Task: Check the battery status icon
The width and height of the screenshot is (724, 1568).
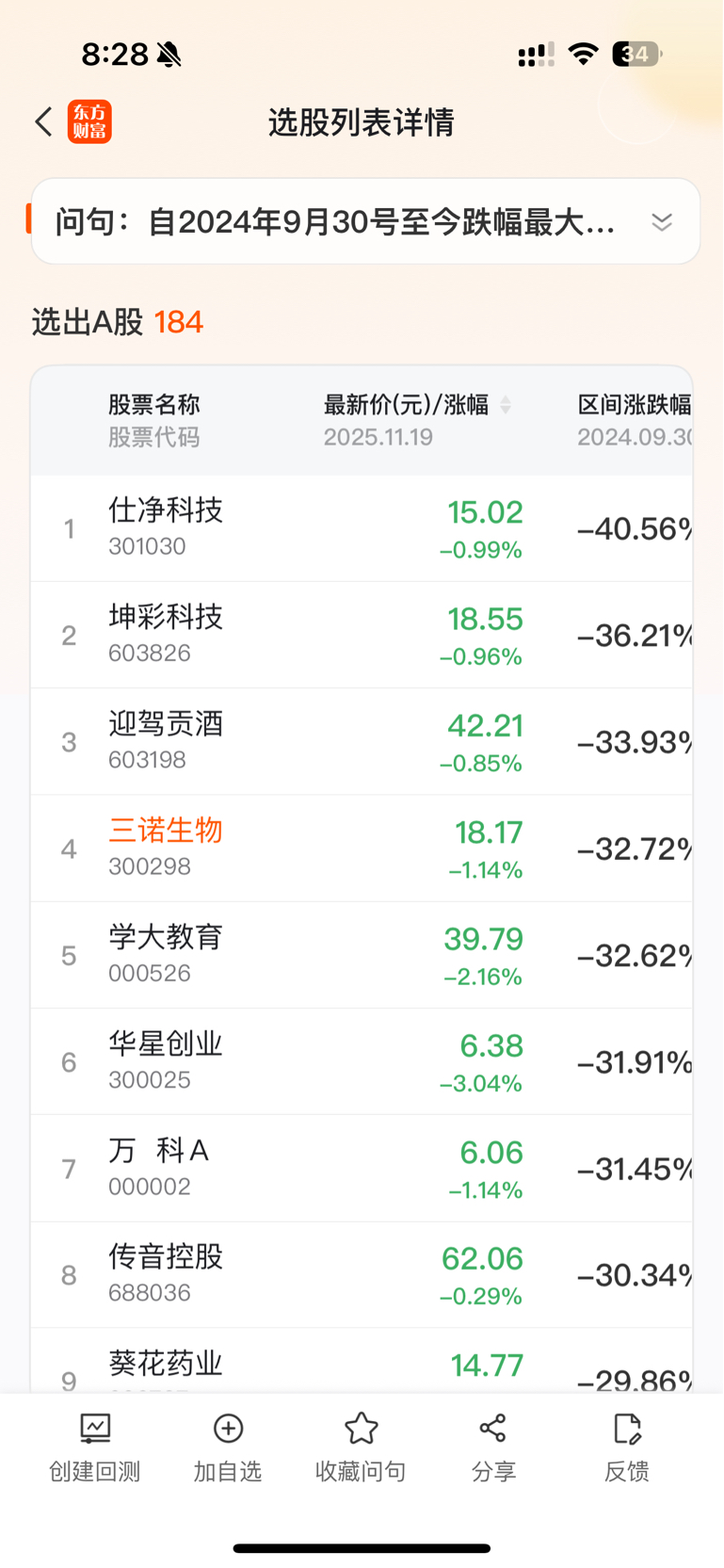Action: point(636,55)
